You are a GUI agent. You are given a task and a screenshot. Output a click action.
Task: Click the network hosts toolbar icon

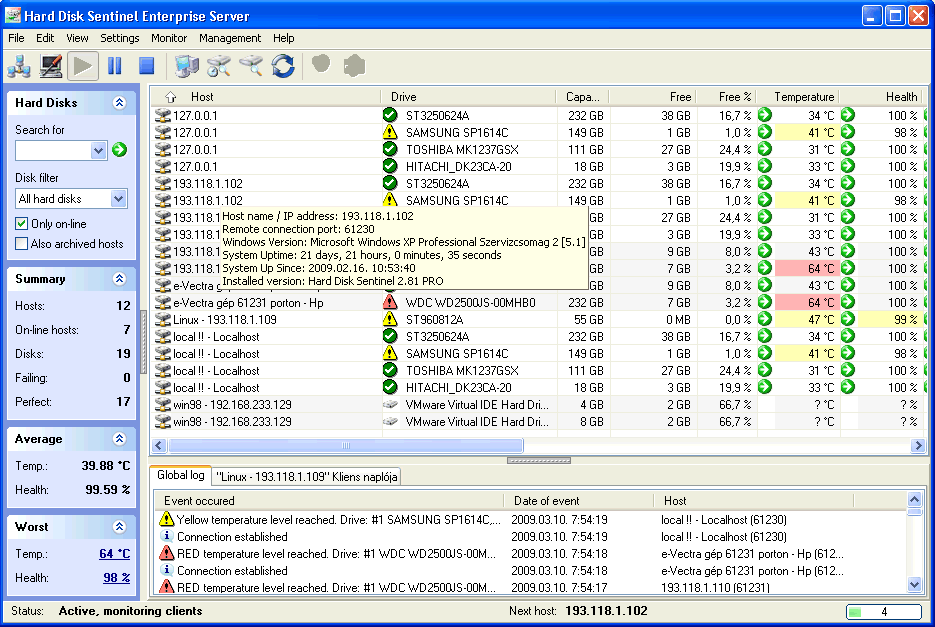point(19,66)
